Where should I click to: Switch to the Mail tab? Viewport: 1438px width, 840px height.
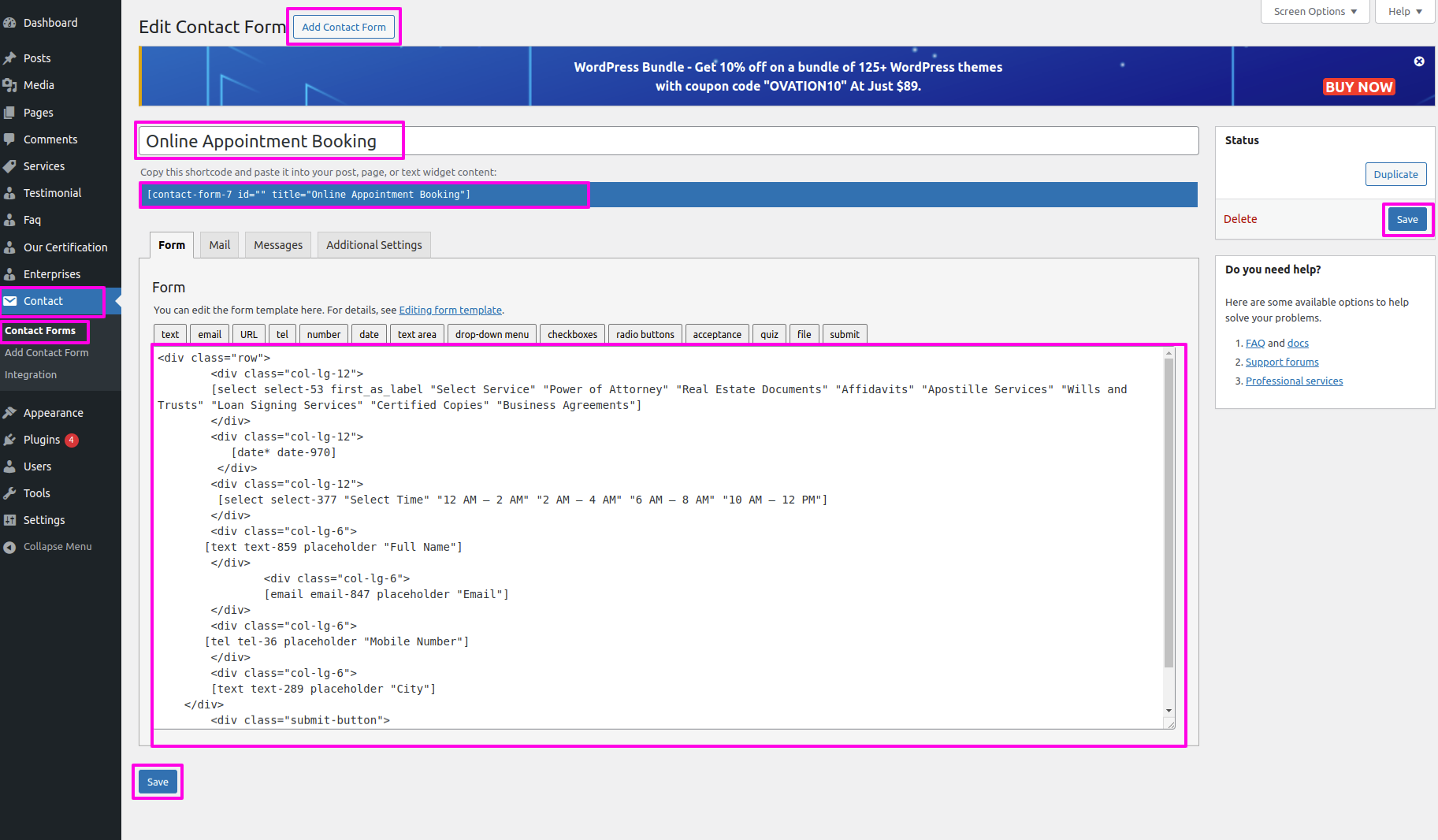[x=219, y=245]
